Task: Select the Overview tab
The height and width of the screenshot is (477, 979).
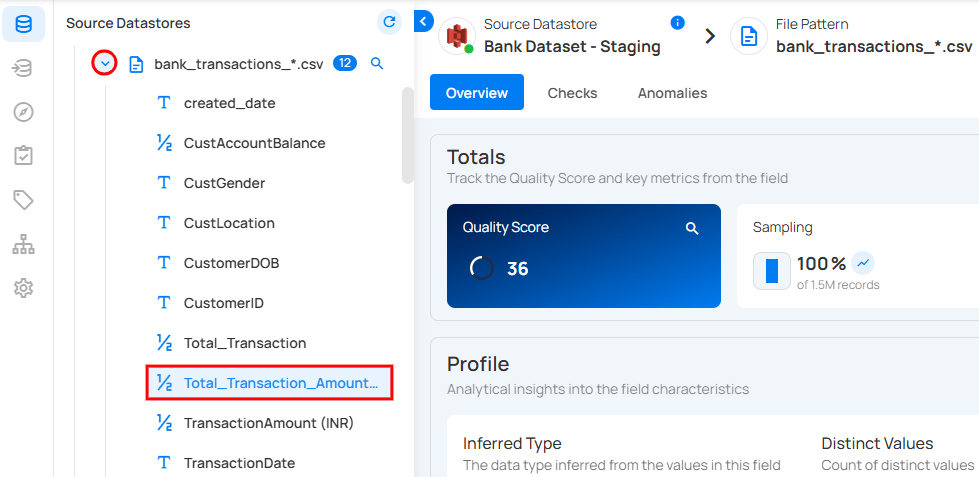Action: tap(477, 93)
